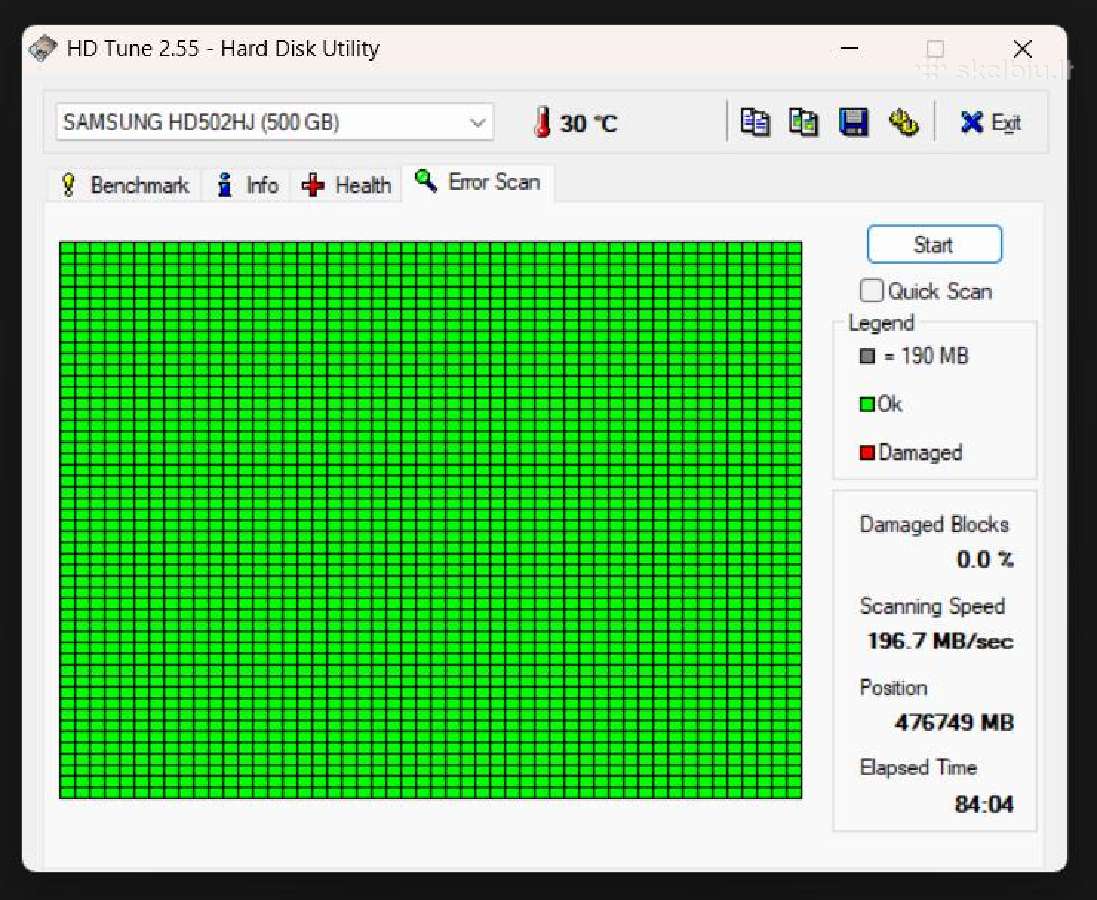Open the Health tab
This screenshot has height=900, width=1097.
(346, 185)
